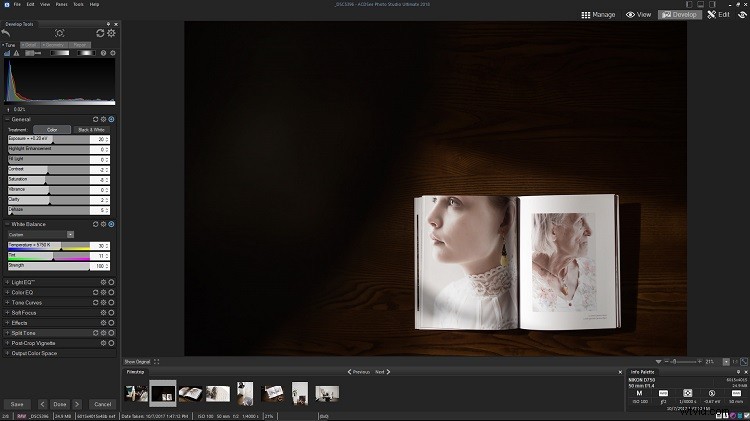
Task: Reset the General group with its refresh icon
Action: [95, 119]
